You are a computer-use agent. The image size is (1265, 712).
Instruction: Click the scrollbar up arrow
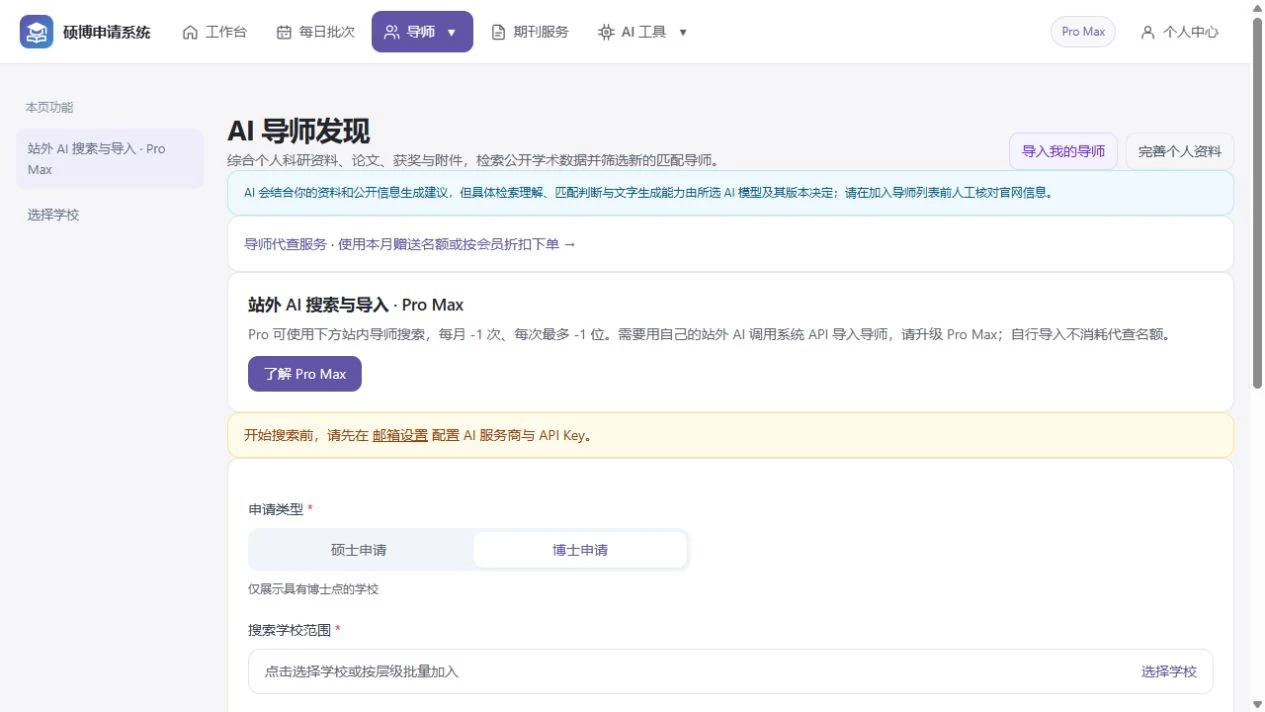[1257, 6]
